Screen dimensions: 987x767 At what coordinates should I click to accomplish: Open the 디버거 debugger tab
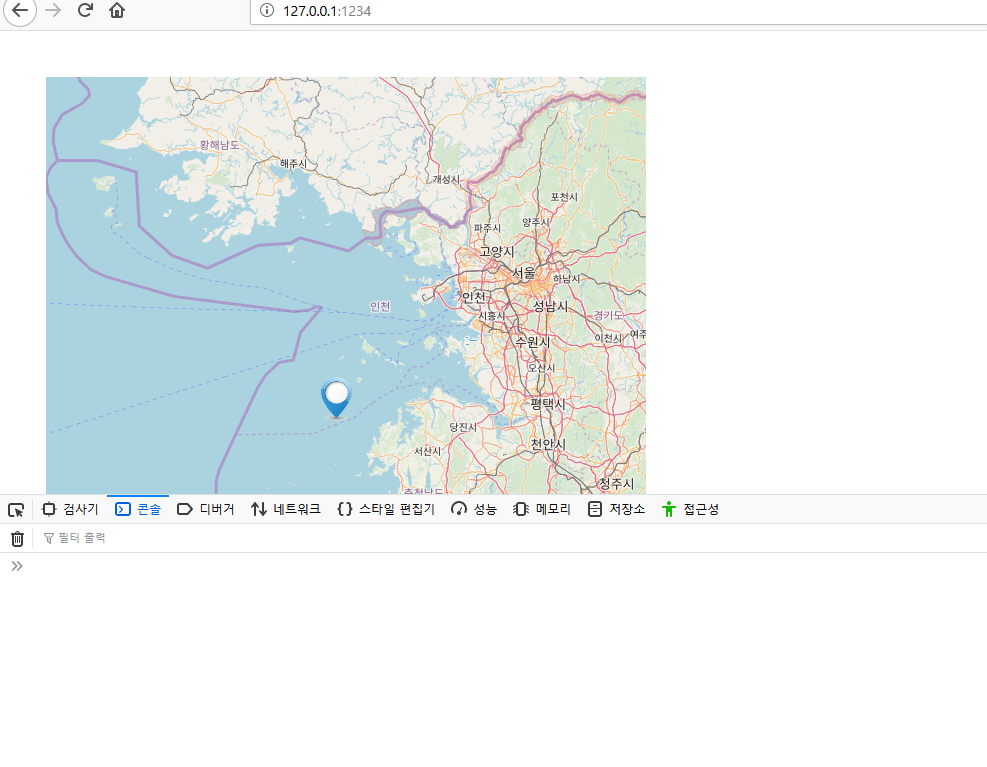[206, 509]
